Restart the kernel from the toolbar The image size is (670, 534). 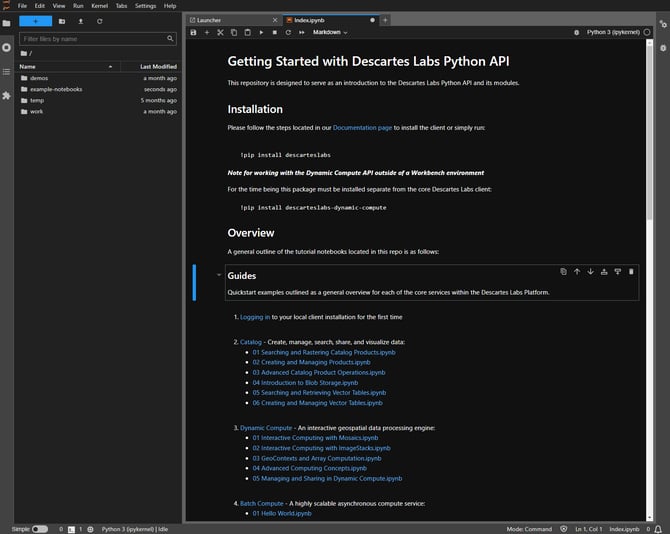[x=288, y=32]
